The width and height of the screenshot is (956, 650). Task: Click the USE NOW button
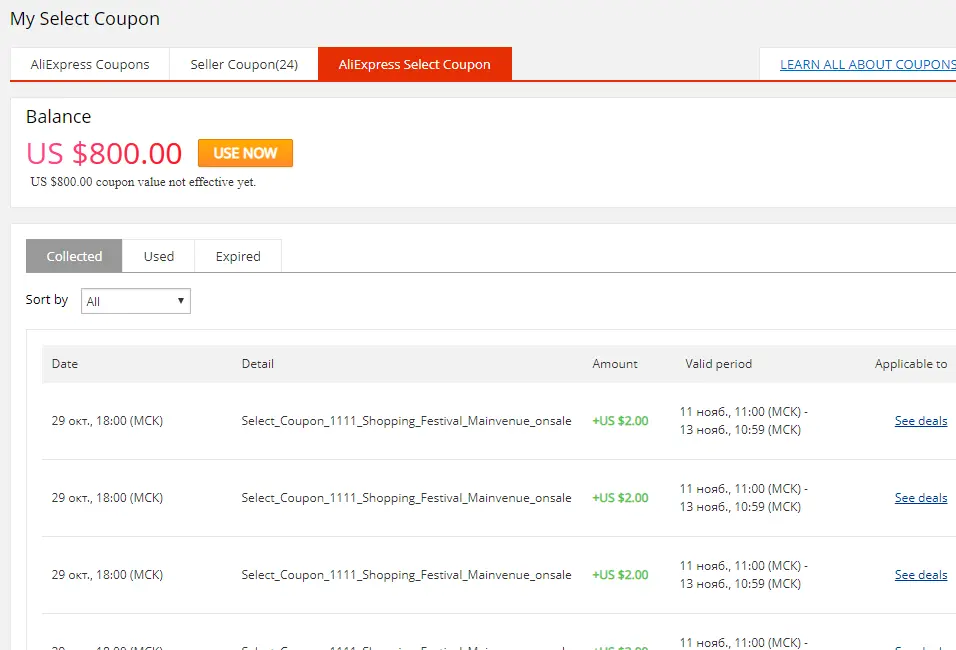(245, 153)
